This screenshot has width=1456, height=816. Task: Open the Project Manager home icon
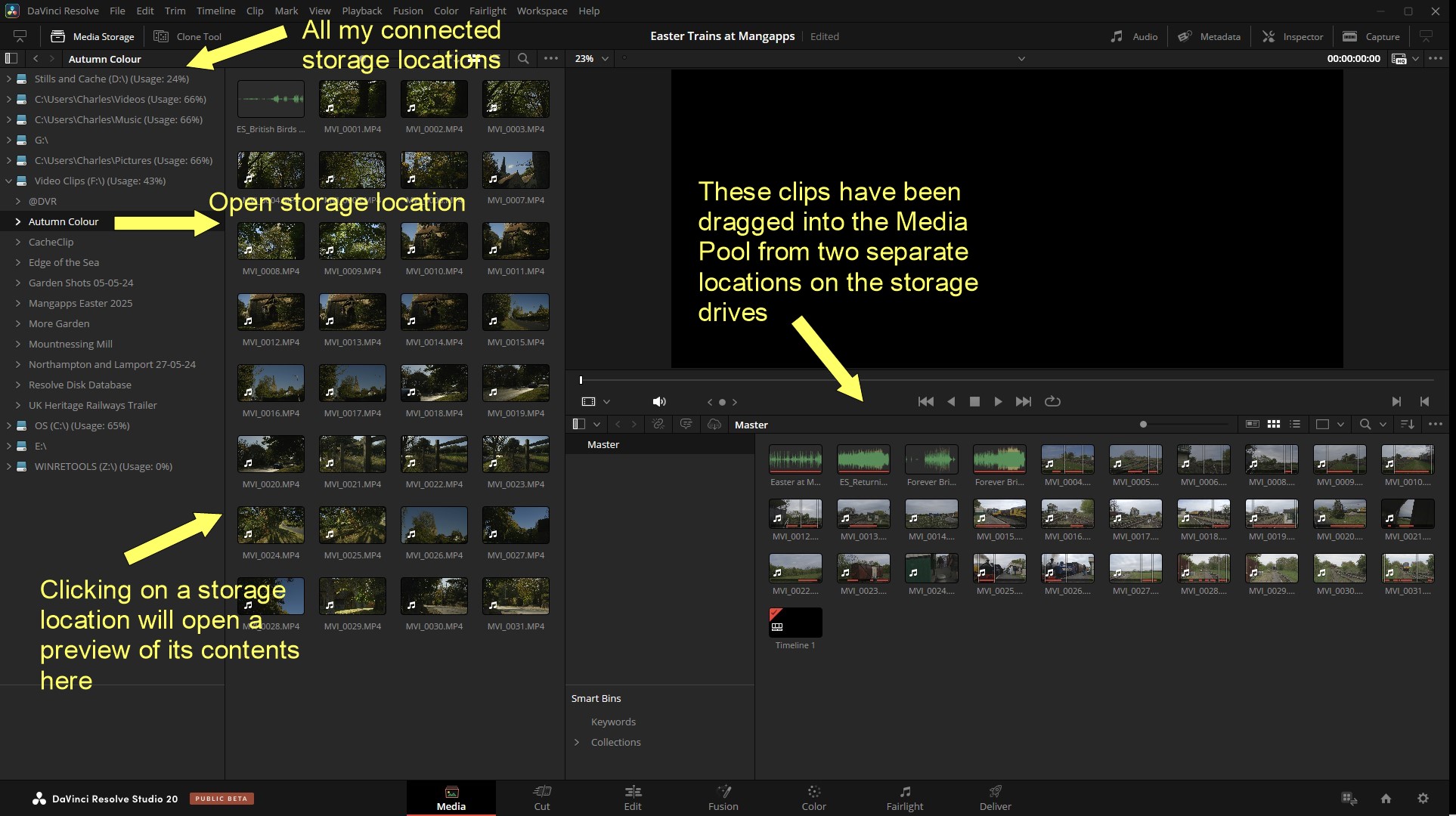pyautogui.click(x=1386, y=798)
